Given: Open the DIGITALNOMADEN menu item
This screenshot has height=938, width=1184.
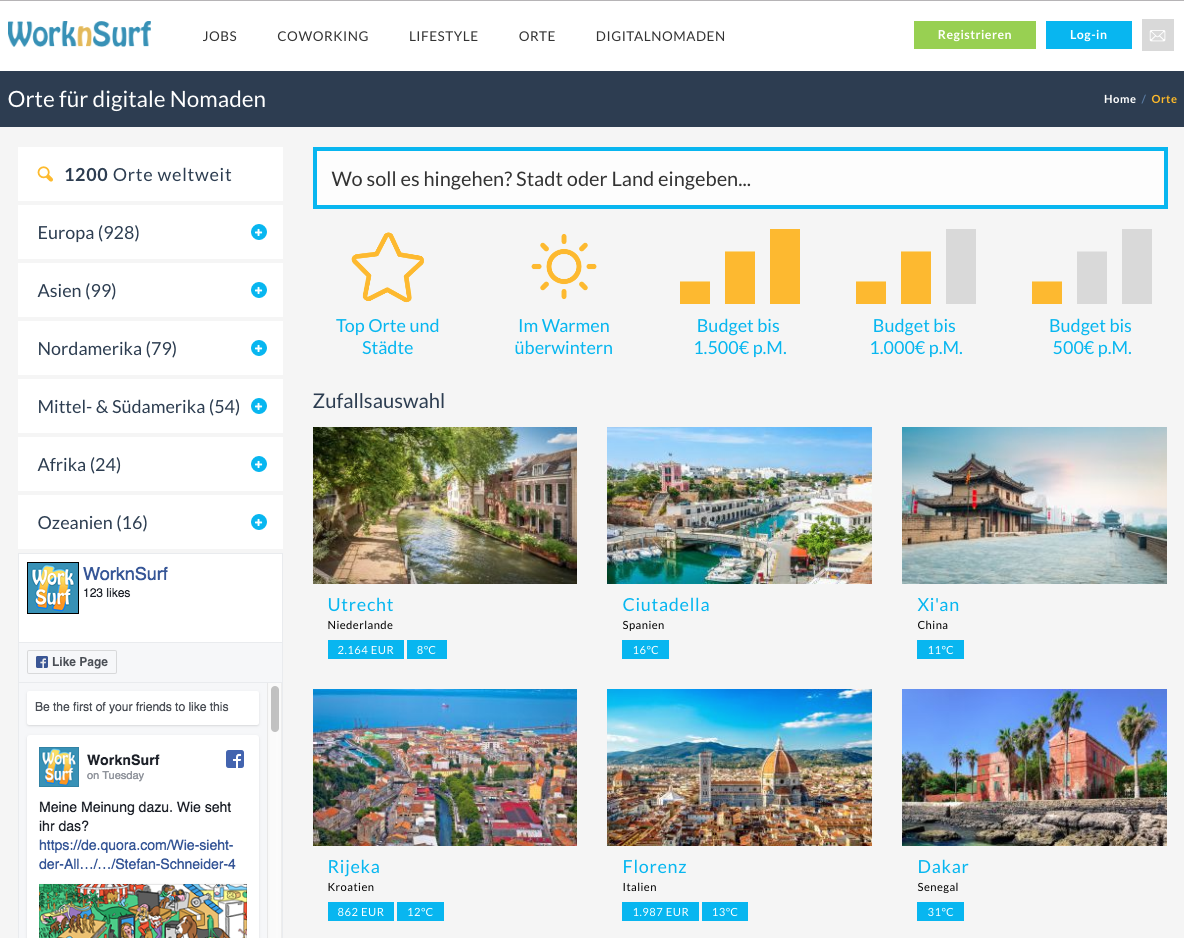Looking at the screenshot, I should [660, 36].
